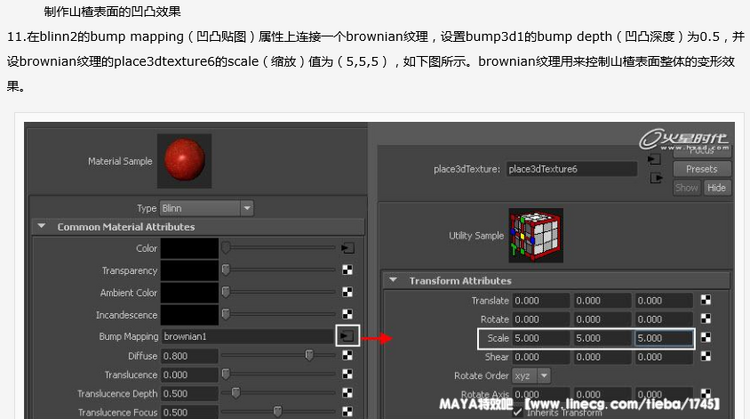Viewport: 750px width, 419px height.
Task: Click the Ambient Color checker map icon
Action: (x=348, y=293)
